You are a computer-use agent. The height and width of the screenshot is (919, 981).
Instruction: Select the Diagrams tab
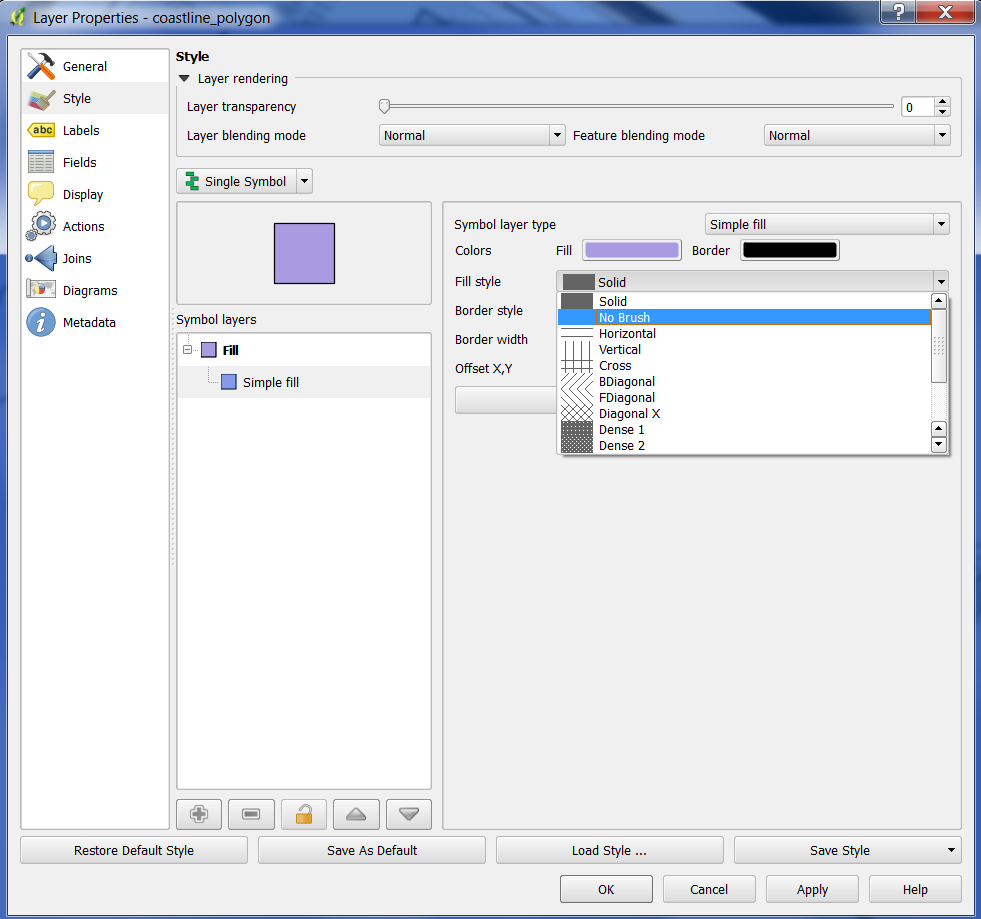pos(89,291)
